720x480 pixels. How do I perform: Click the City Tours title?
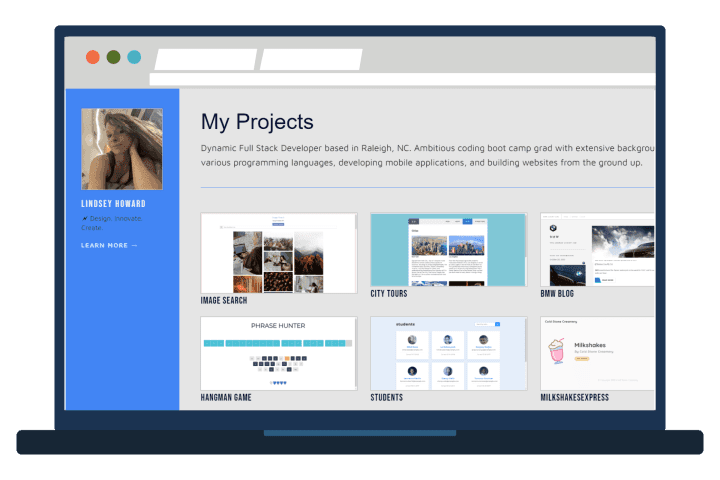pyautogui.click(x=389, y=294)
